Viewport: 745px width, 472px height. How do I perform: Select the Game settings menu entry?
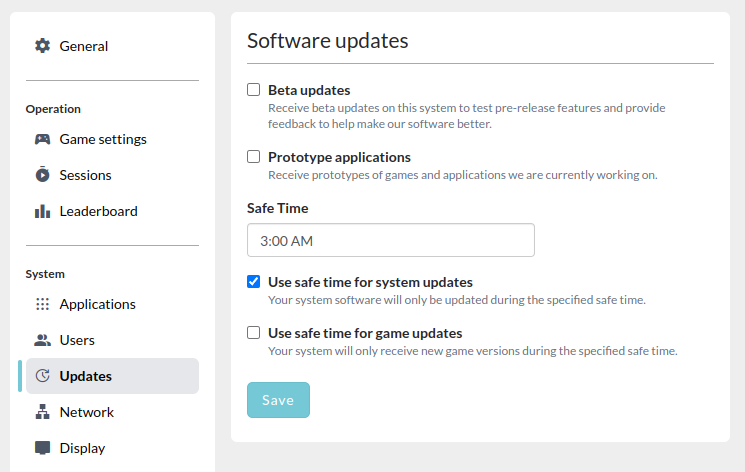(112, 139)
